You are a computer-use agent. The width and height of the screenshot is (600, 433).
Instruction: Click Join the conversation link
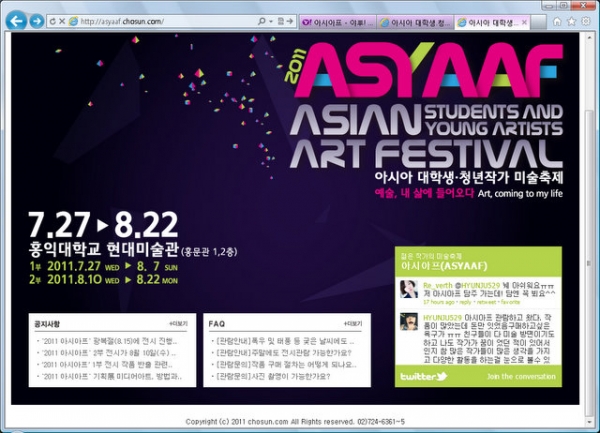(x=521, y=377)
